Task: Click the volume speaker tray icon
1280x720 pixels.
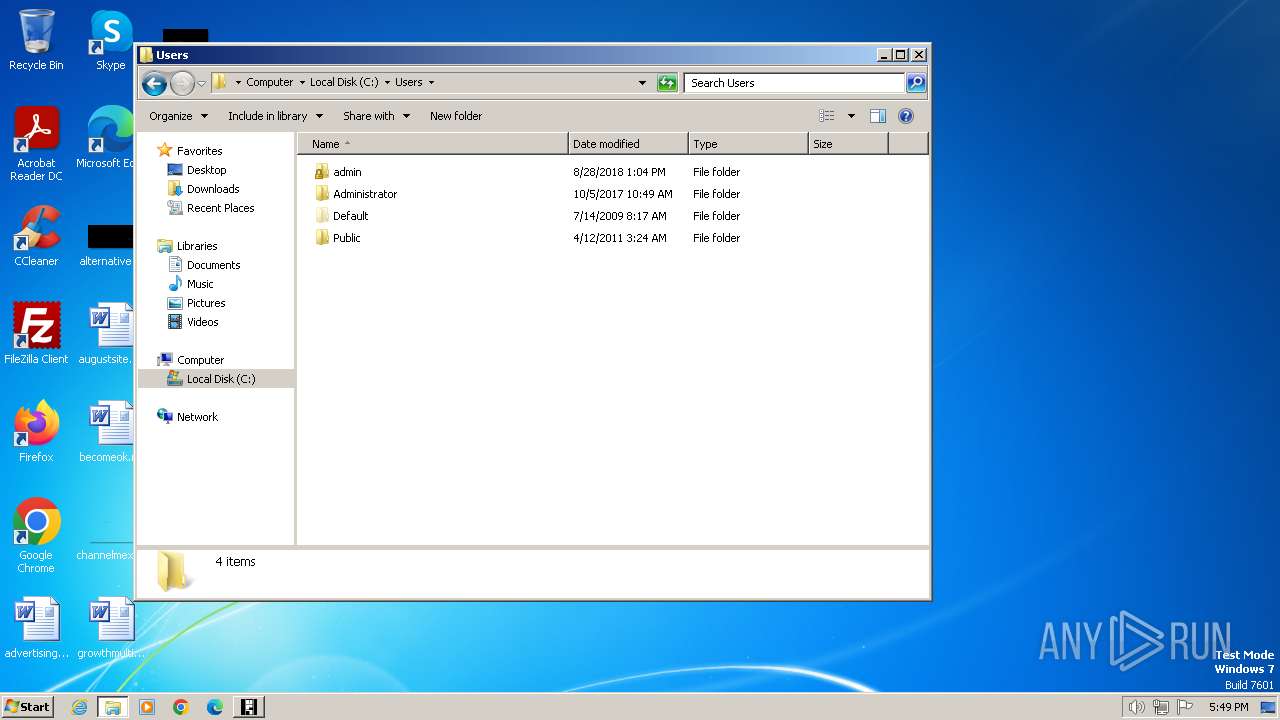Action: coord(1136,707)
